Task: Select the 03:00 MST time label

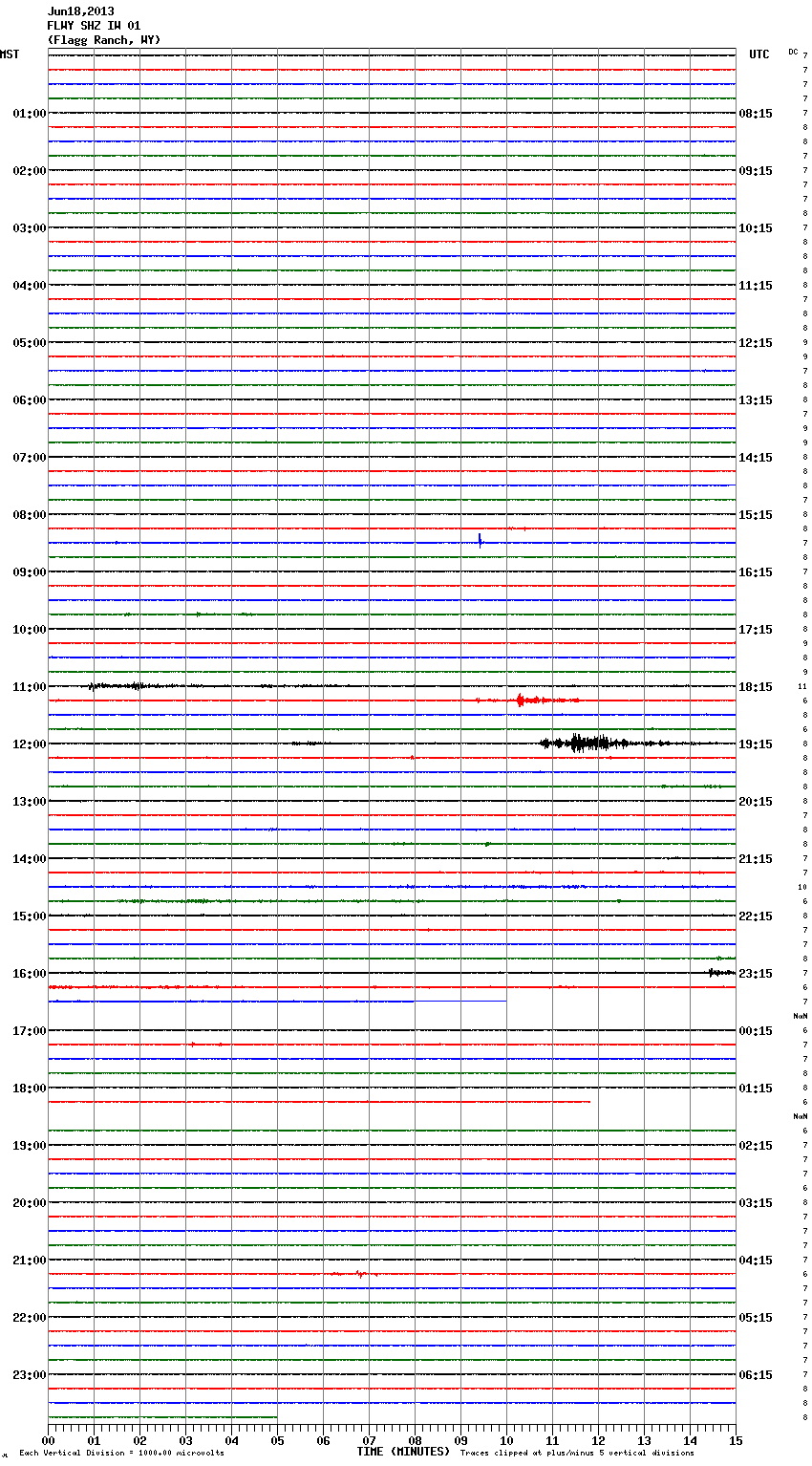Action: 29,228
